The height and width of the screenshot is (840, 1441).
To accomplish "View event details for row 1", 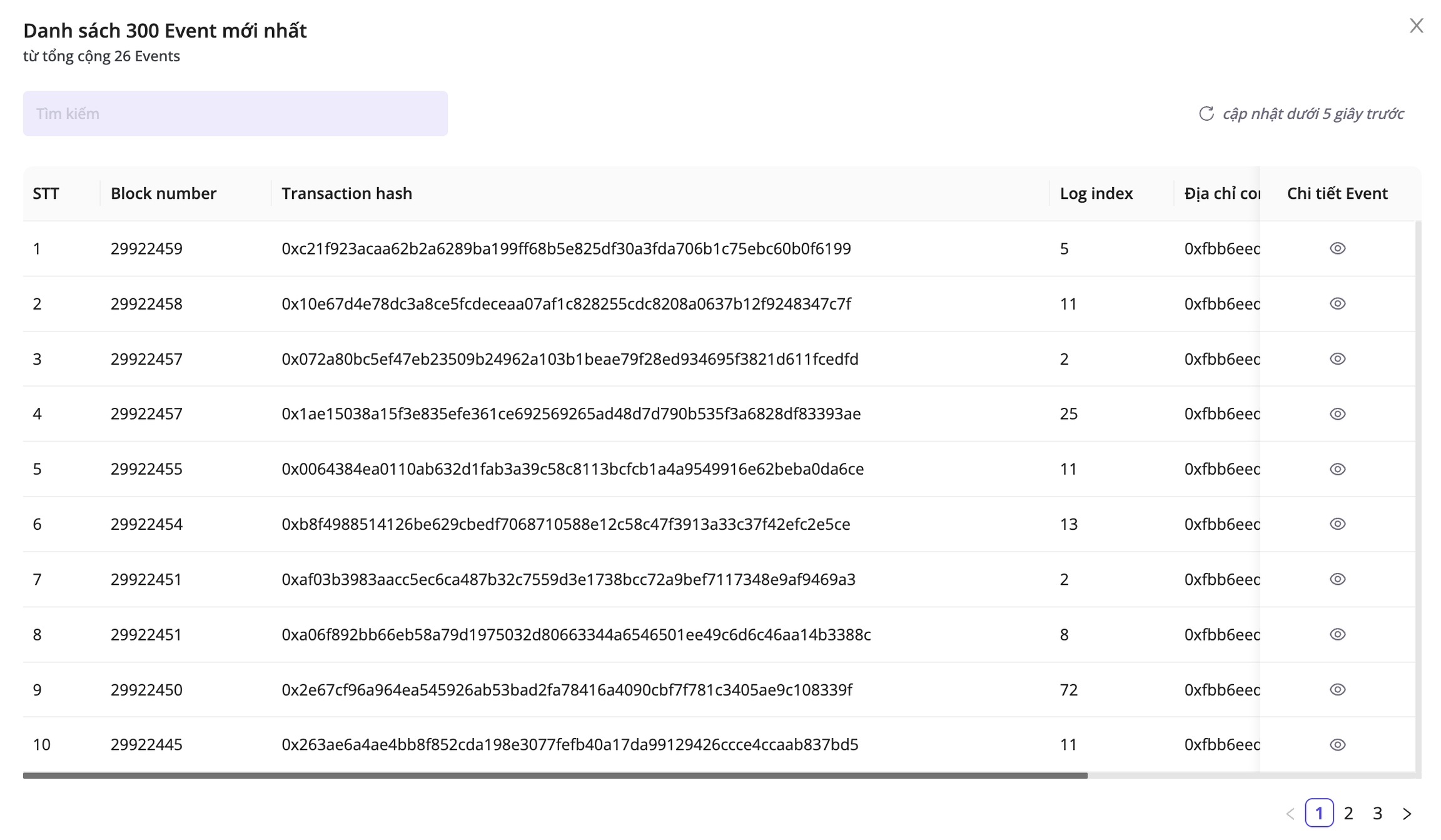I will tap(1337, 248).
